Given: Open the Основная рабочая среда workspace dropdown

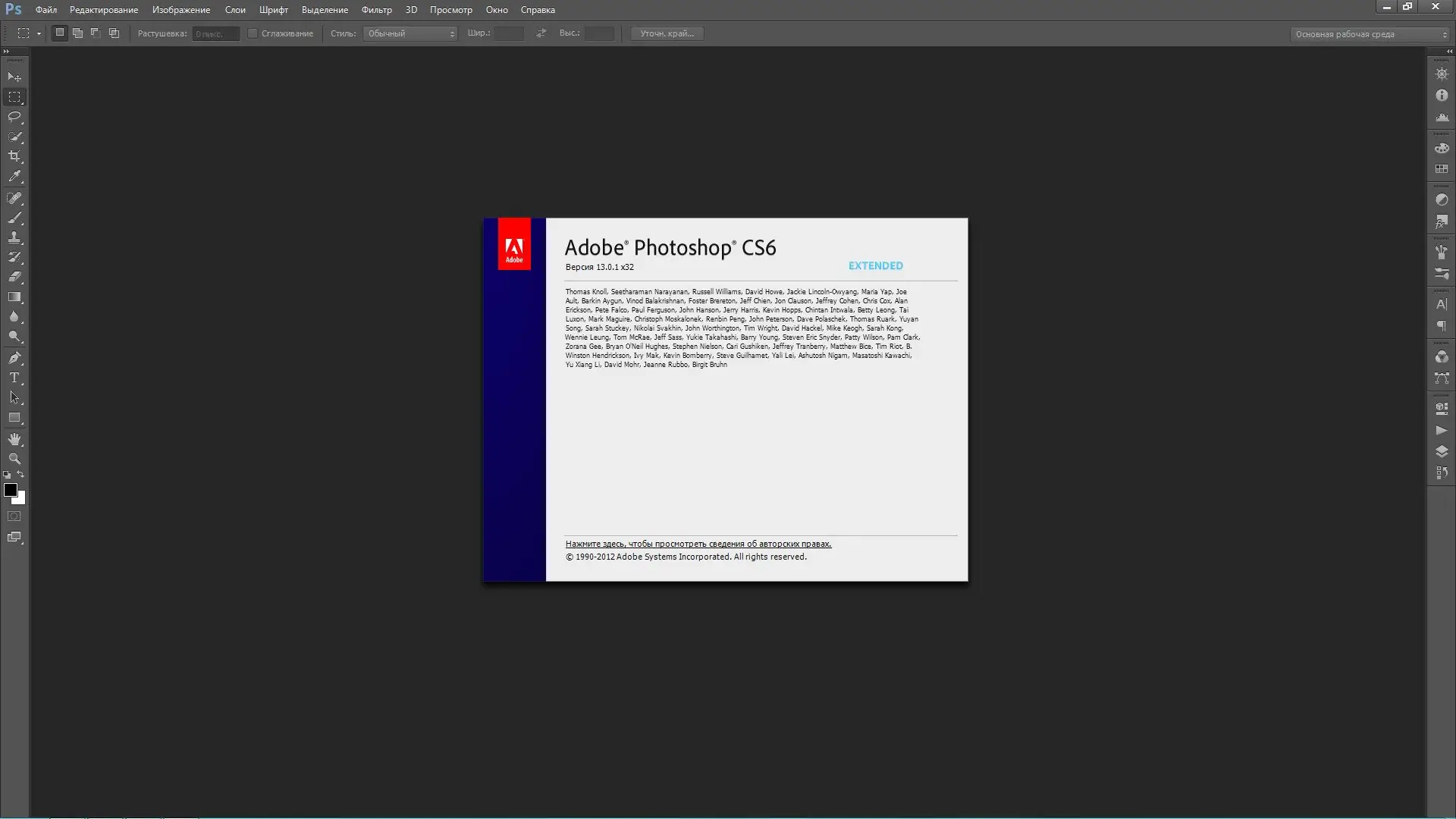Looking at the screenshot, I should point(1370,34).
